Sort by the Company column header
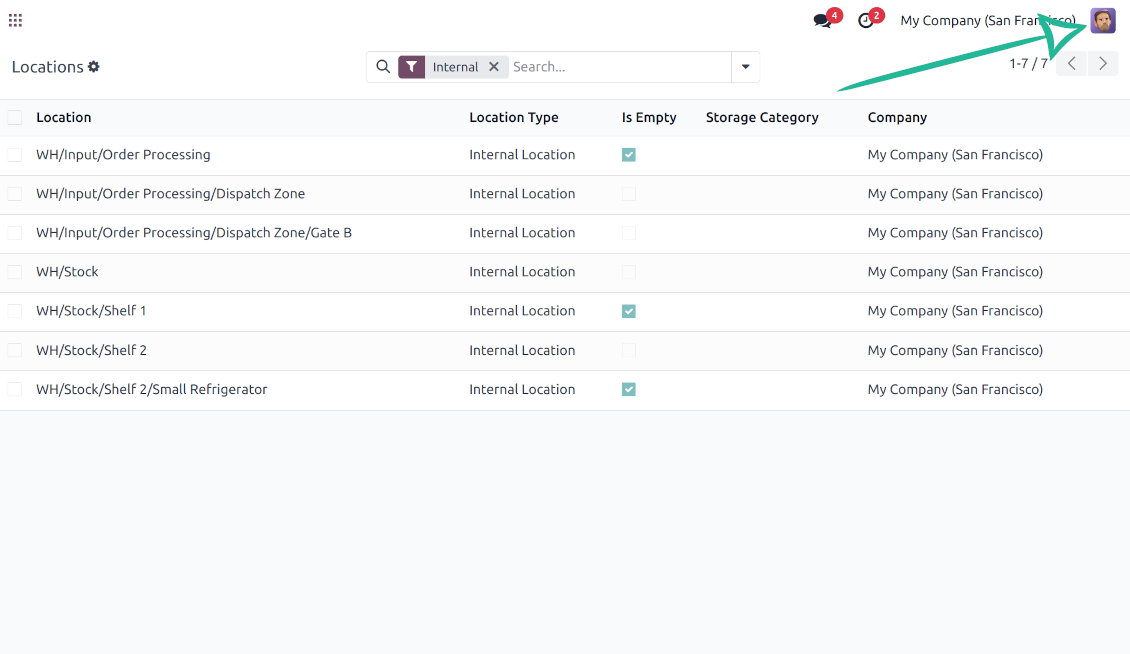The width and height of the screenshot is (1130, 654). pyautogui.click(x=897, y=118)
